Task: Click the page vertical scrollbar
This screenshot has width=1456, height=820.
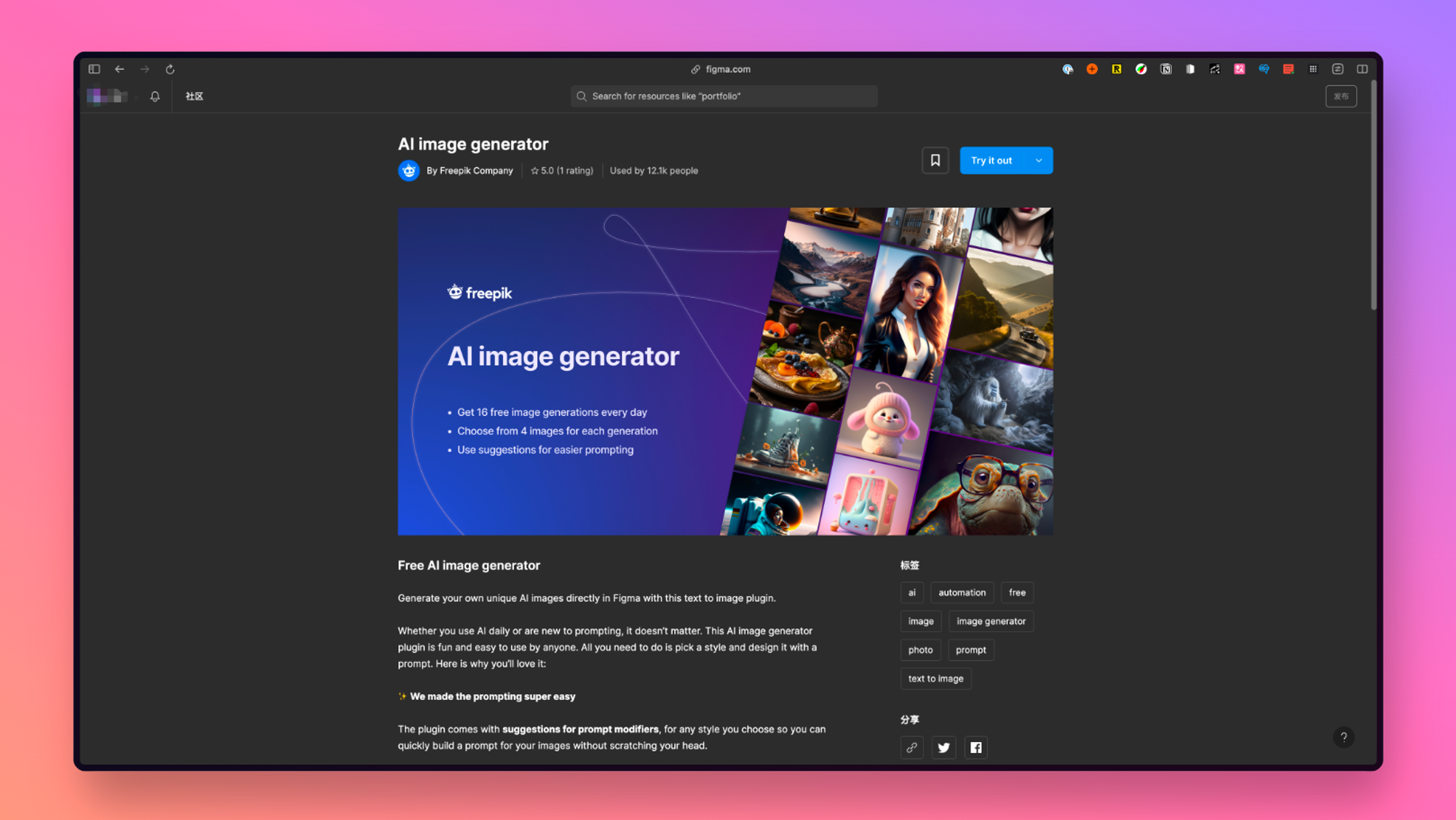Action: click(x=1374, y=197)
